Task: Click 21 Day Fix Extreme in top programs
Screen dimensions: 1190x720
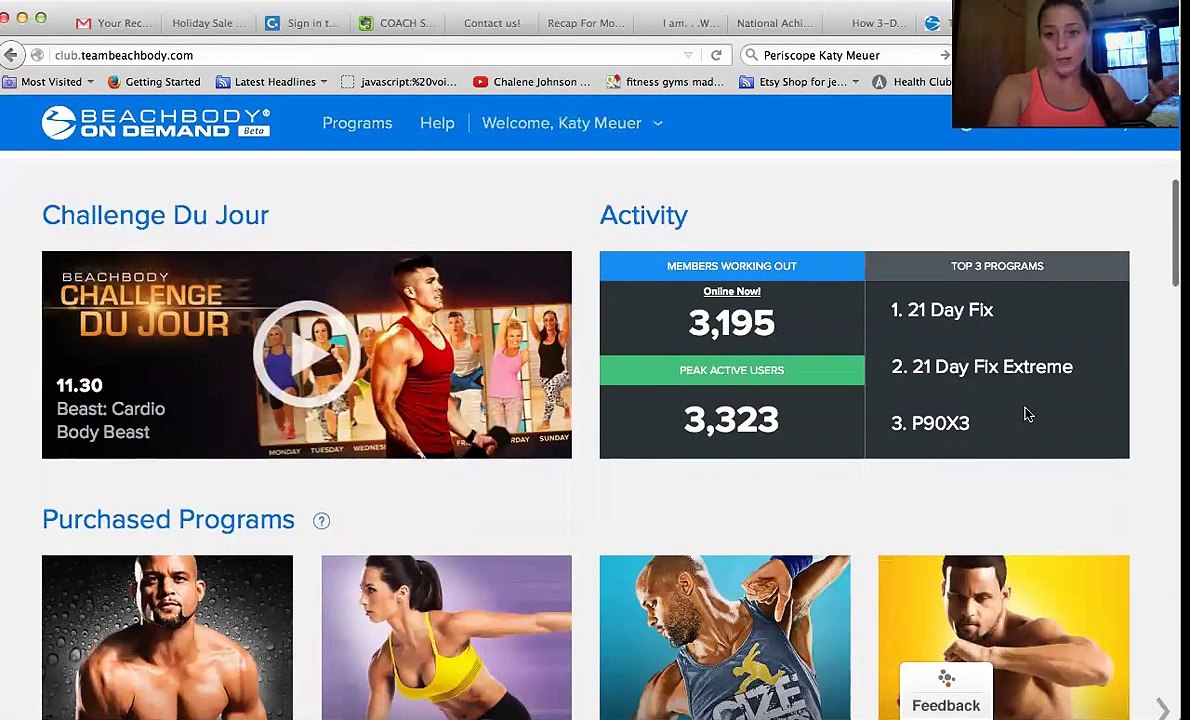Action: (x=982, y=366)
